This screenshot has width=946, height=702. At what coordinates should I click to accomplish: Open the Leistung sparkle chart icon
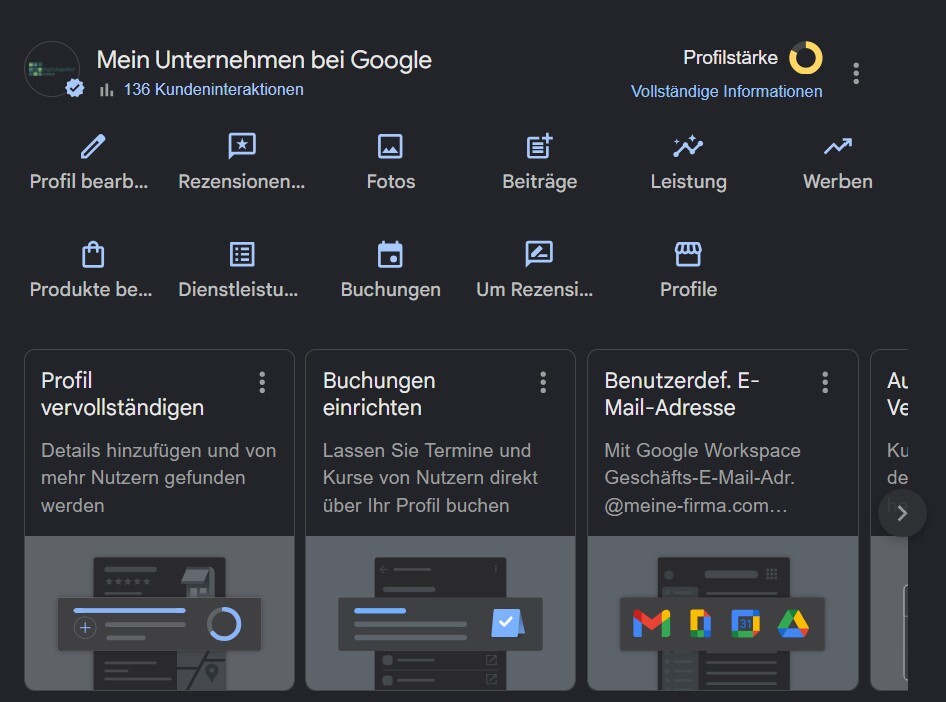tap(688, 146)
